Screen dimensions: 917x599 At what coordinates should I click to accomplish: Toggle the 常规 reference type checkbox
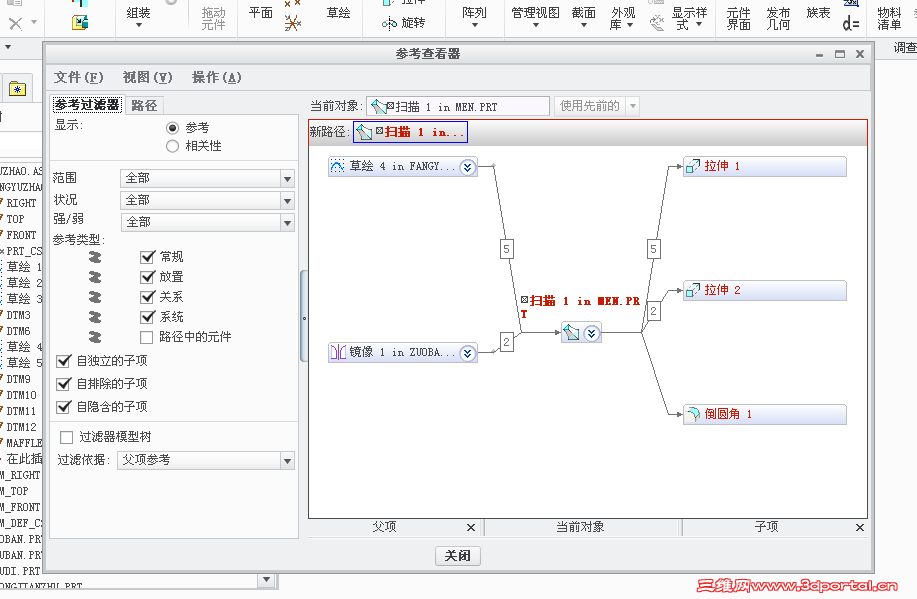(x=147, y=257)
